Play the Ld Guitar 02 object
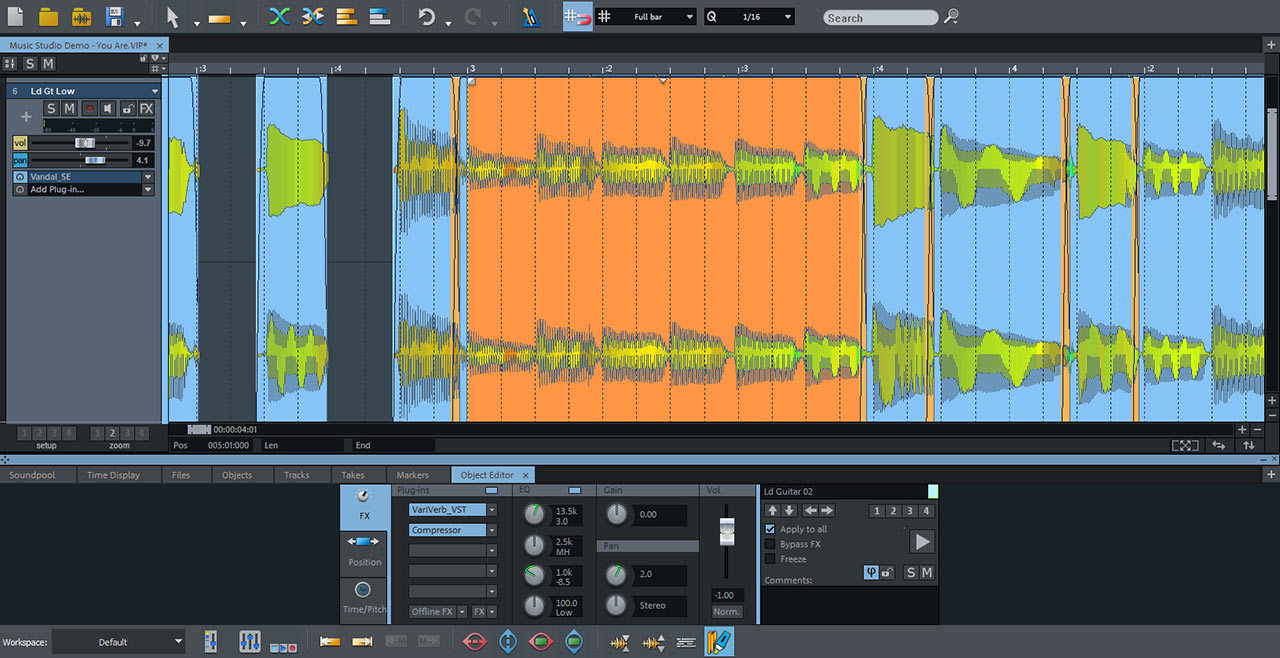 pyautogui.click(x=922, y=542)
